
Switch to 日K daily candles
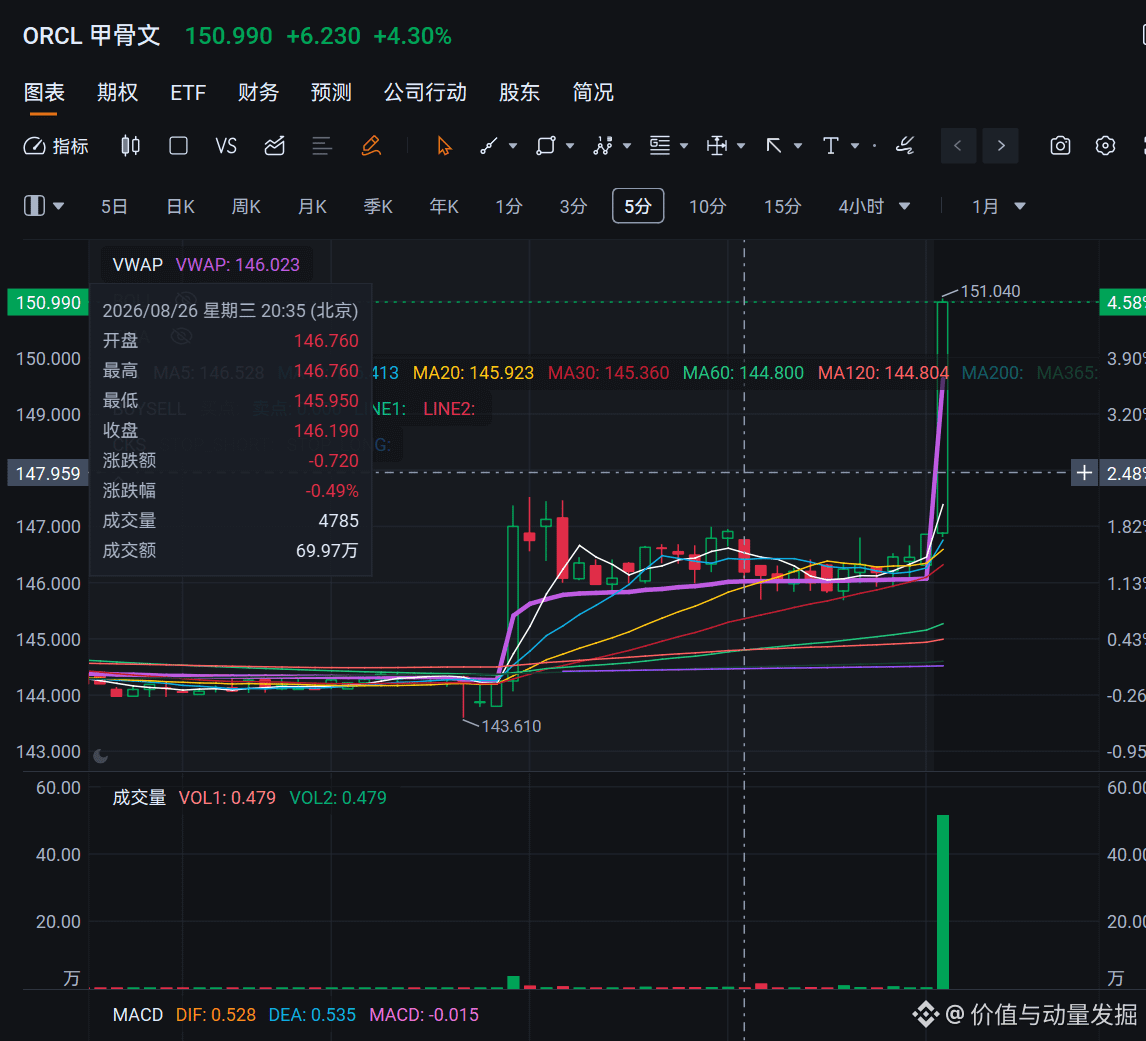point(181,207)
